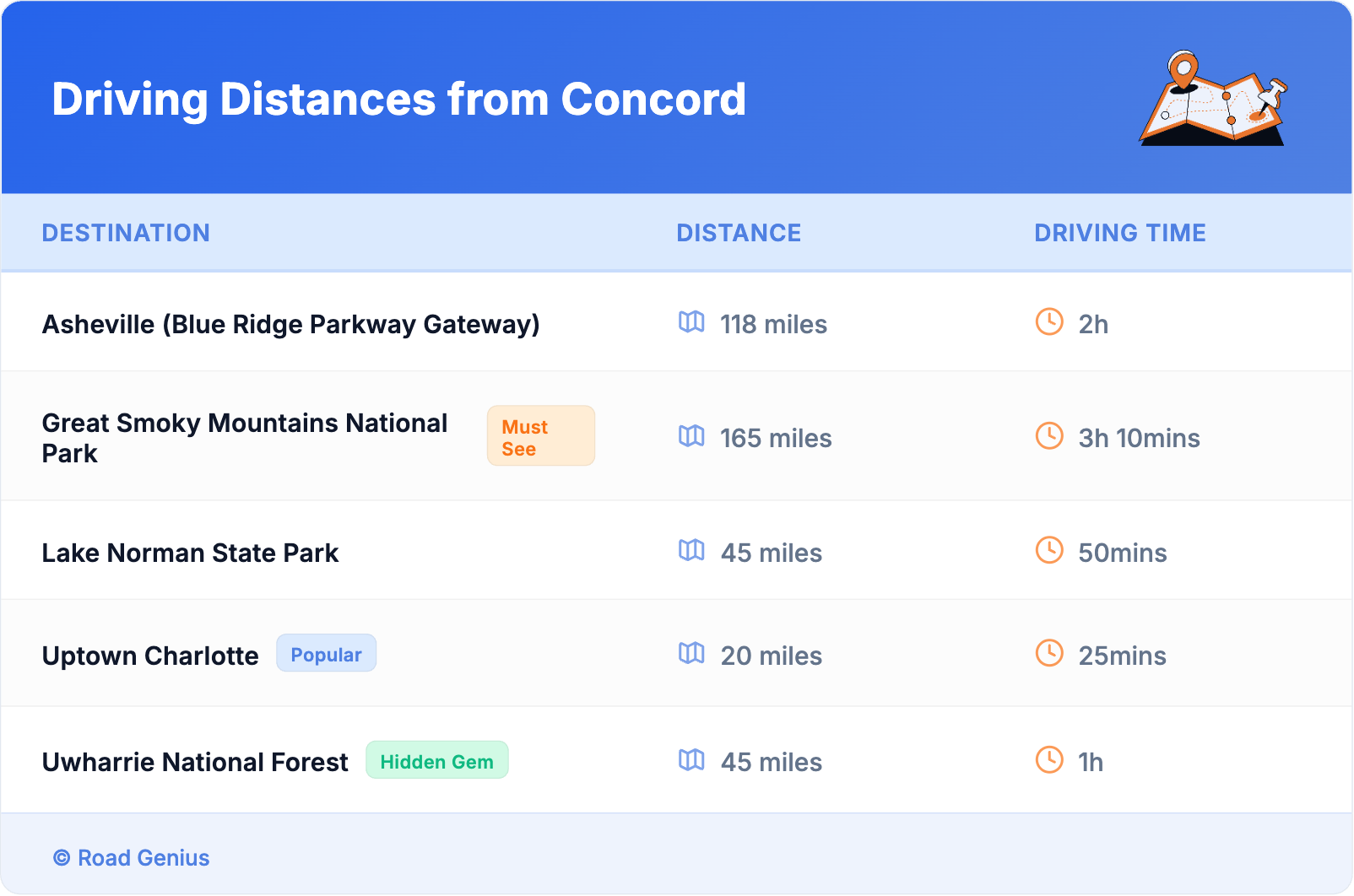Click the Driving Distances from Concord title
The image size is (1354, 896).
coord(398,100)
